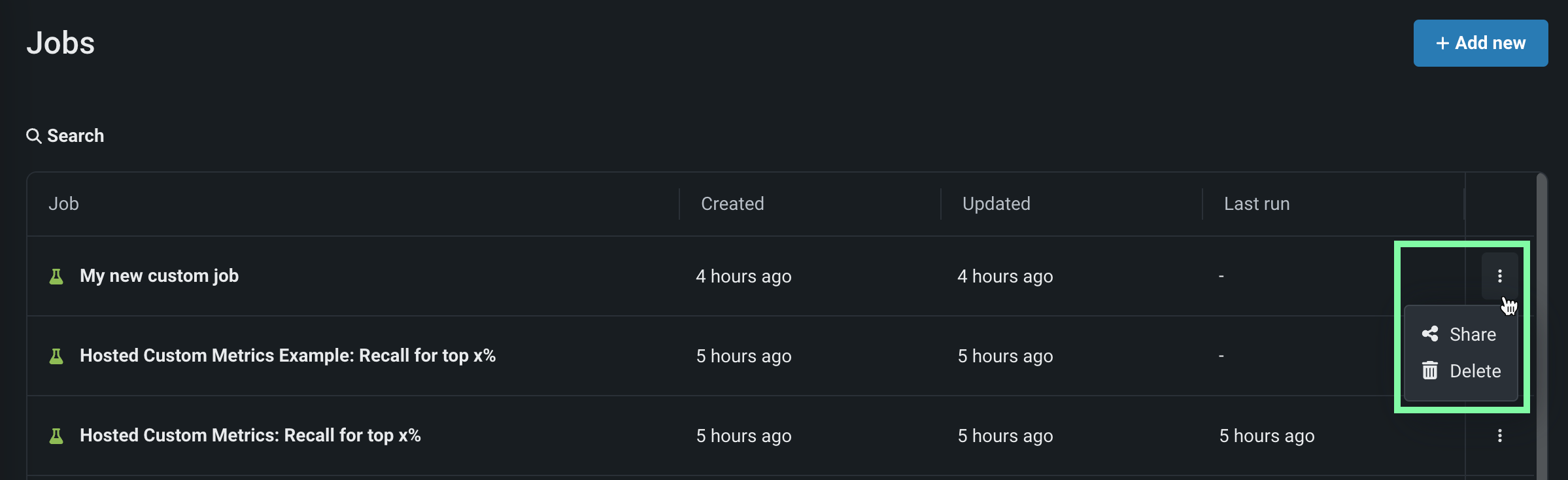Viewport: 1568px width, 480px height.
Task: Sort by the Created column header
Action: click(x=732, y=204)
